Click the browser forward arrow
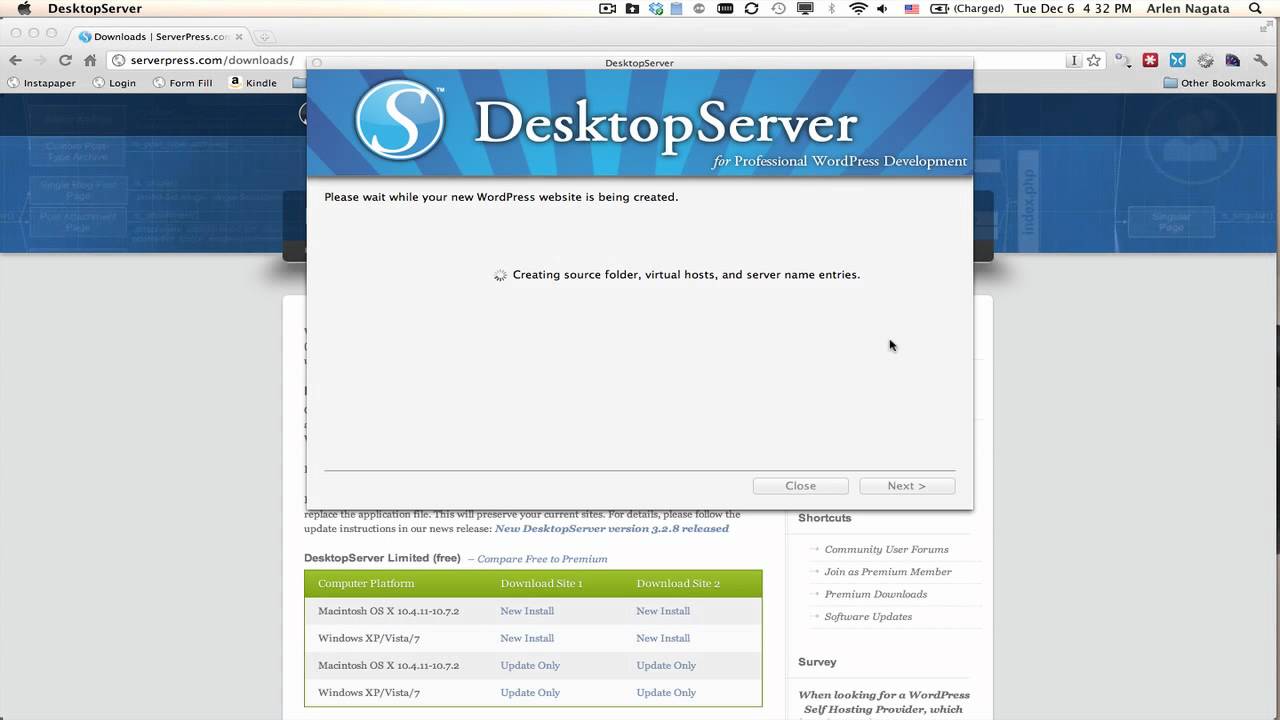1280x720 pixels. pyautogui.click(x=40, y=60)
